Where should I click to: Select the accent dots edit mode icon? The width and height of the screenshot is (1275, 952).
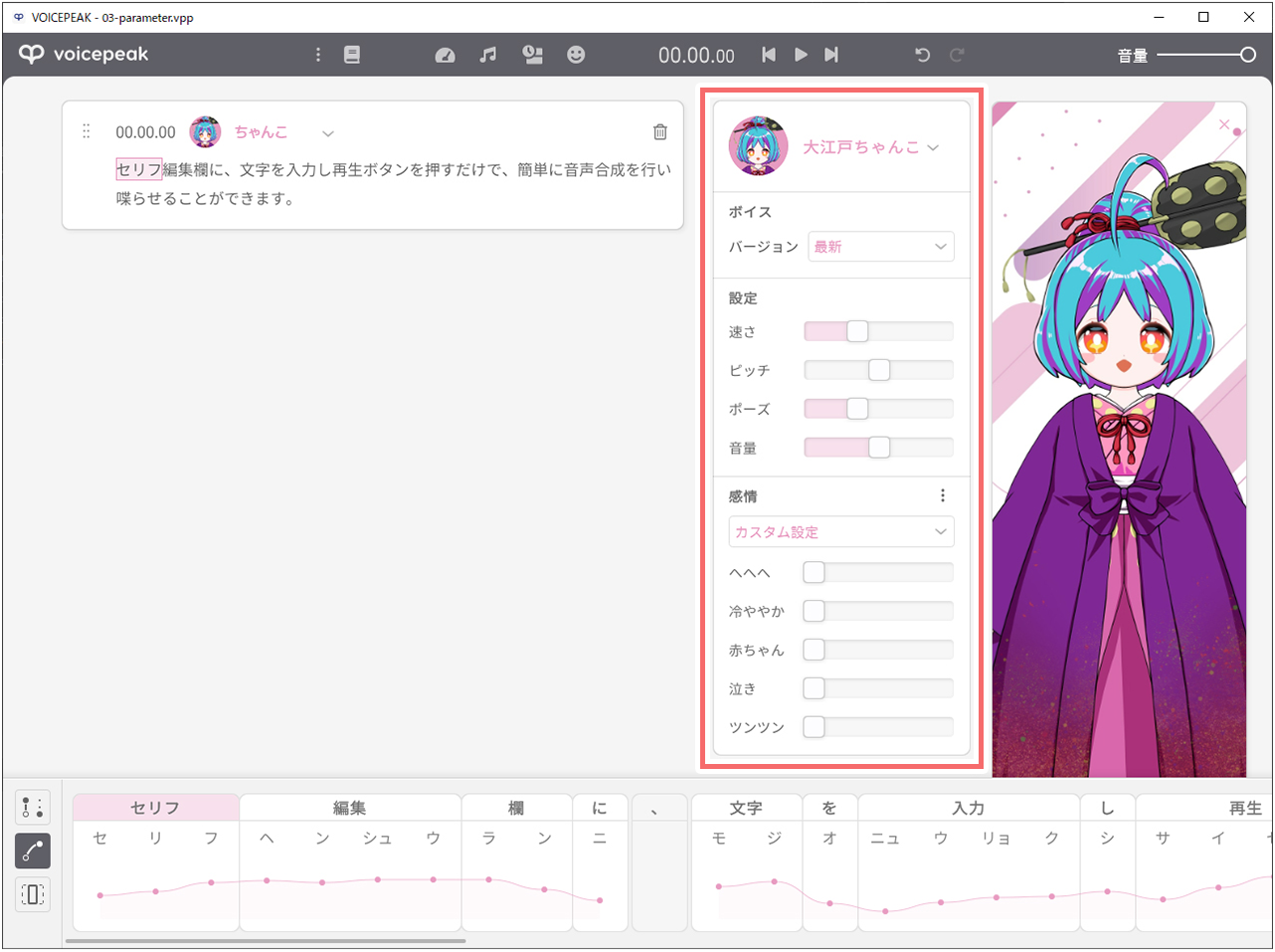coord(33,807)
